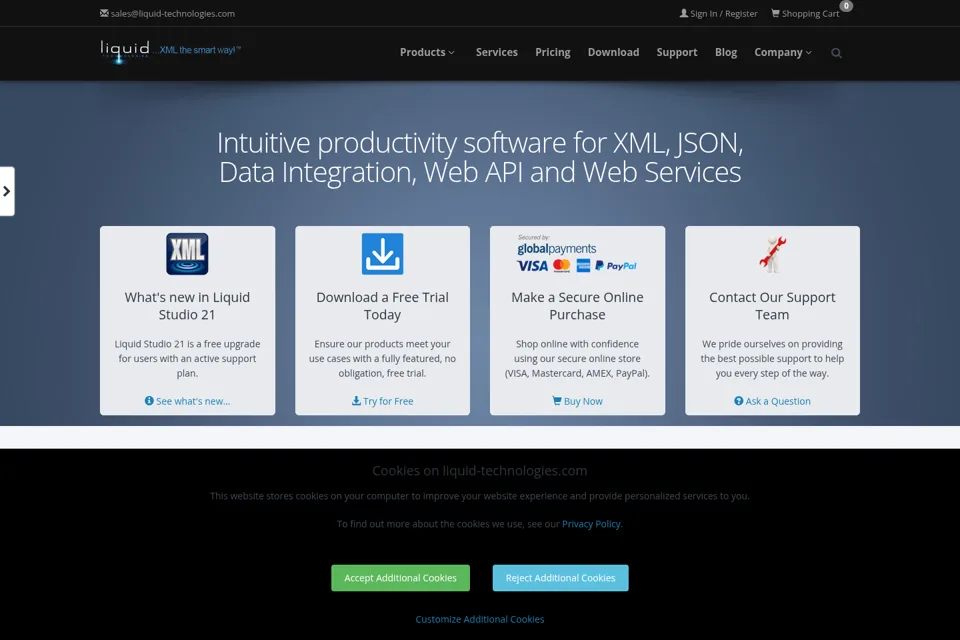Click the Sign In user icon
Image resolution: width=960 pixels, height=640 pixels.
pyautogui.click(x=684, y=13)
